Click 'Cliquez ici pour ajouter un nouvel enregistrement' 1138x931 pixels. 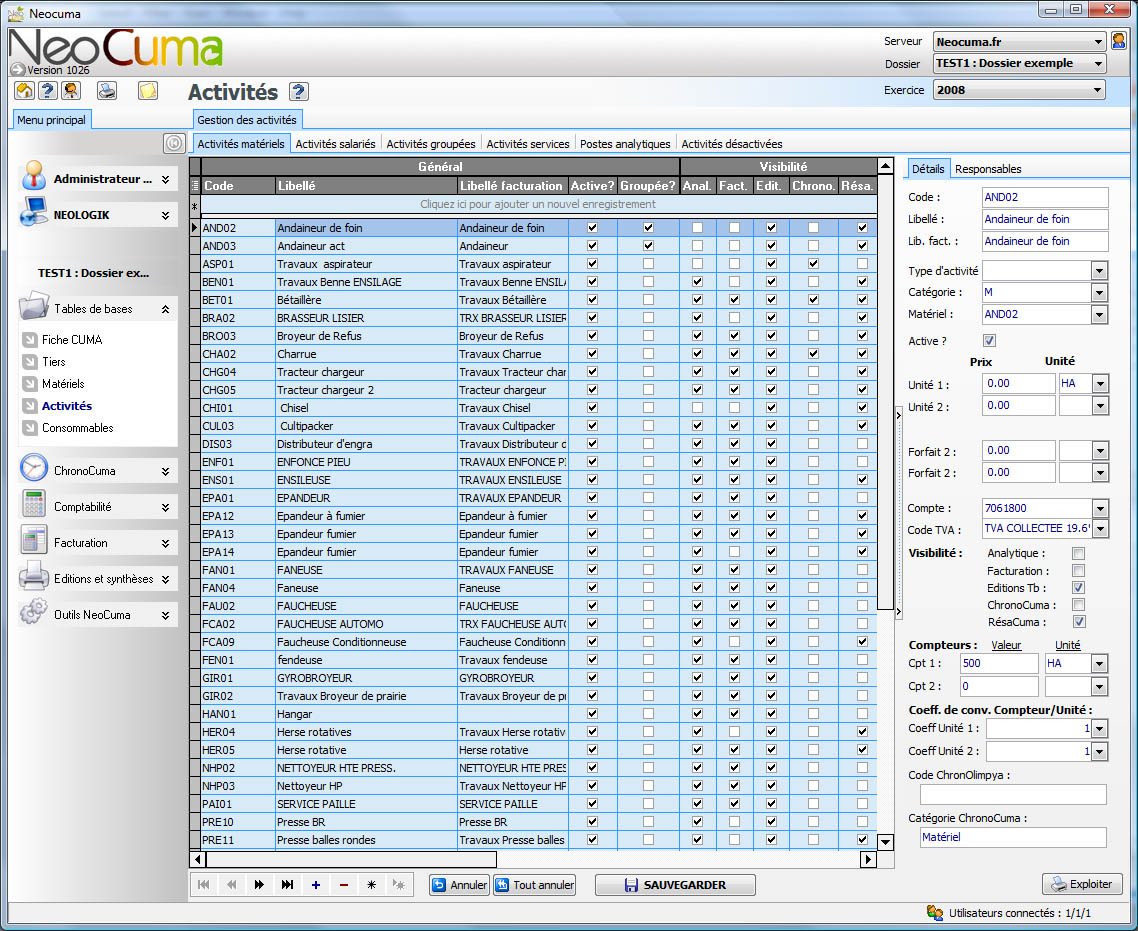(x=538, y=205)
